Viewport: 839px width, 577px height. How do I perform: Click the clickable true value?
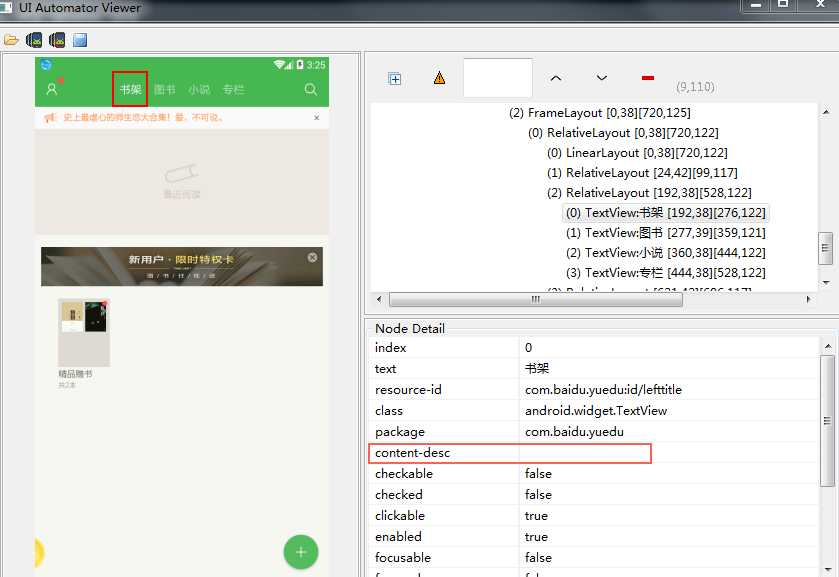coord(536,515)
